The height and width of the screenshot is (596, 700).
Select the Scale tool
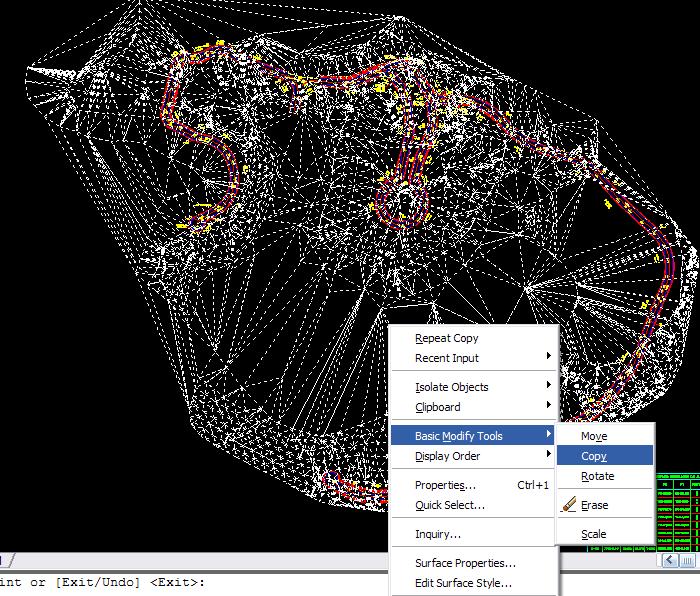594,534
